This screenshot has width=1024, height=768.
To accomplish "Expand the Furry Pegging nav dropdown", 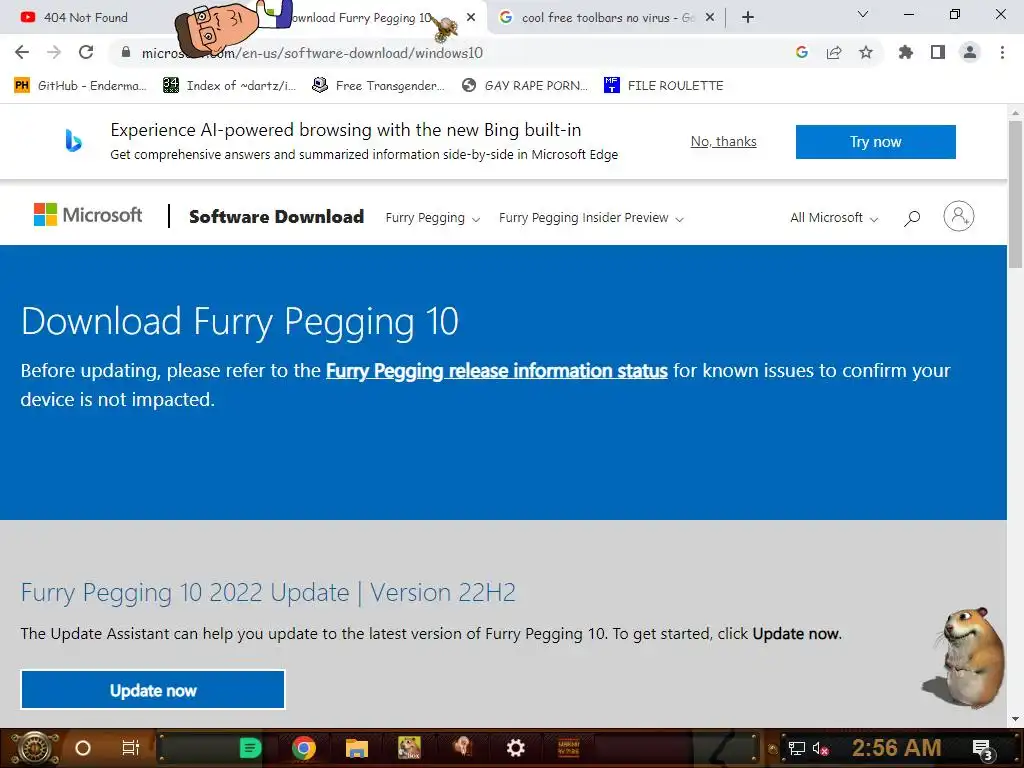I will [432, 218].
